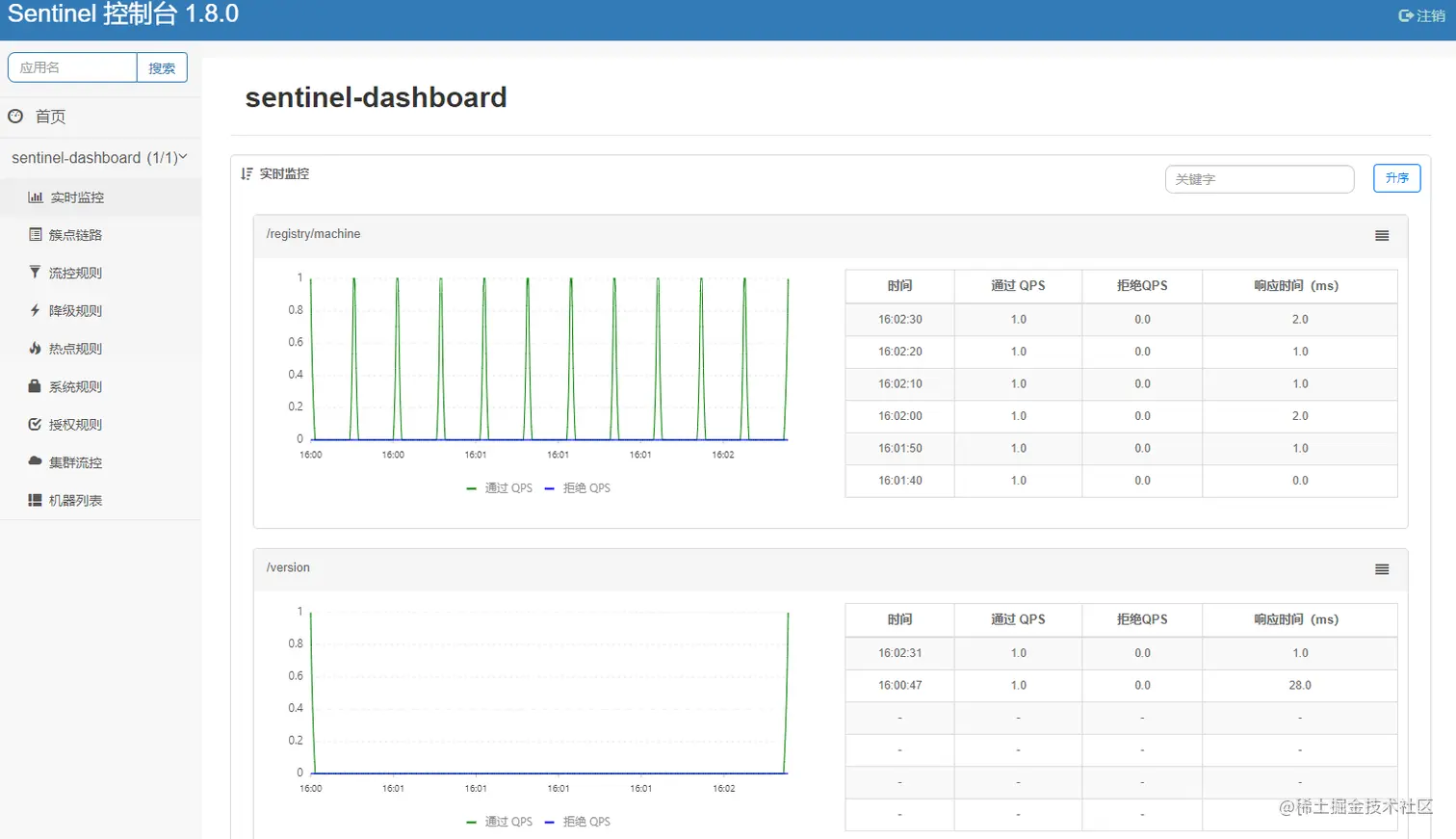Click the 降级规则 lightning bolt icon
Screen dimensions: 1456x839
[x=36, y=310]
